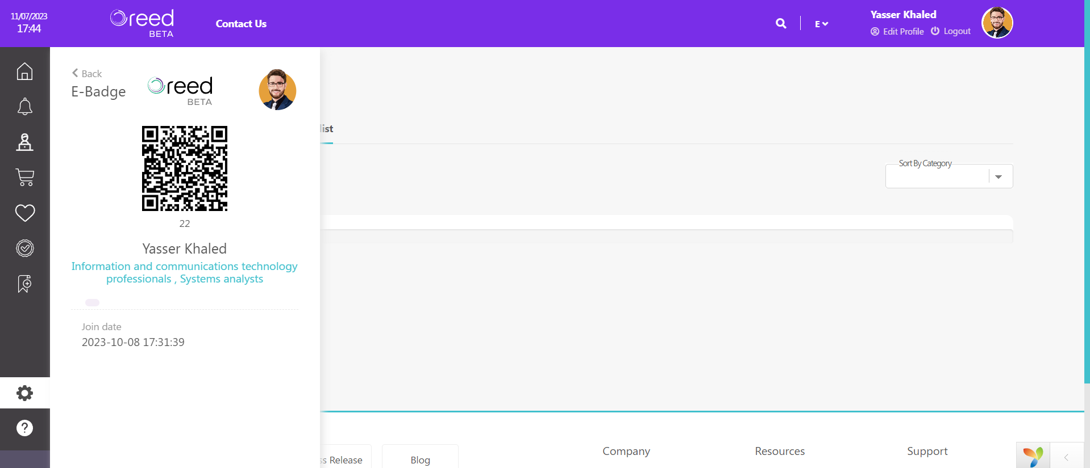
Task: Click the exhibitor stamp sidebar icon
Action: [x=24, y=142]
